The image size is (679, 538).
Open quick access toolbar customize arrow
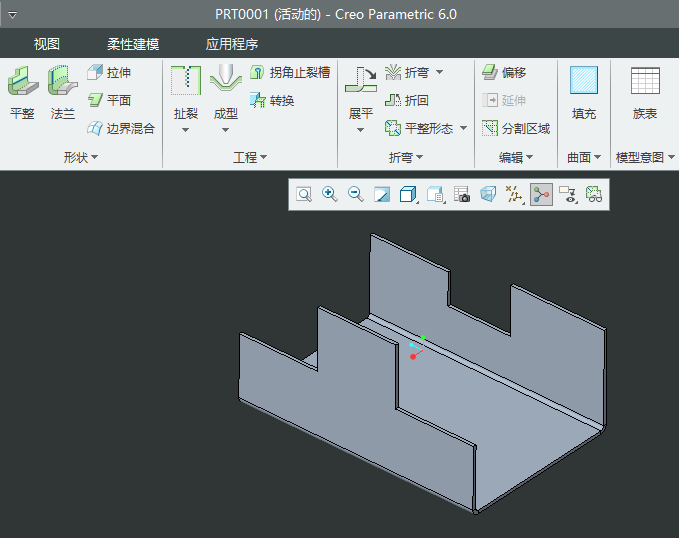[x=13, y=15]
